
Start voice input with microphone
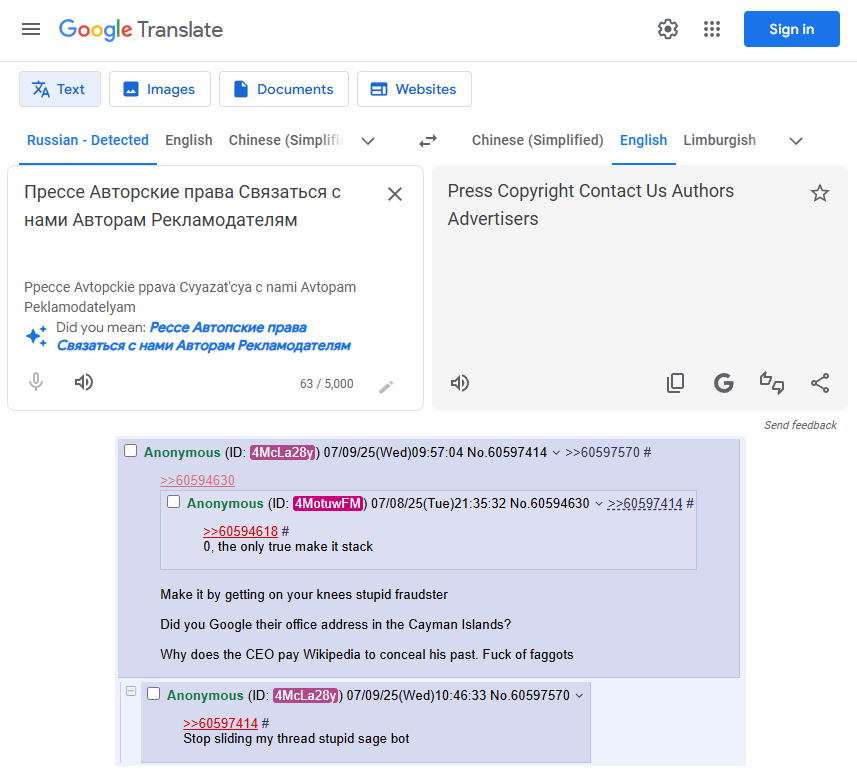pos(36,382)
